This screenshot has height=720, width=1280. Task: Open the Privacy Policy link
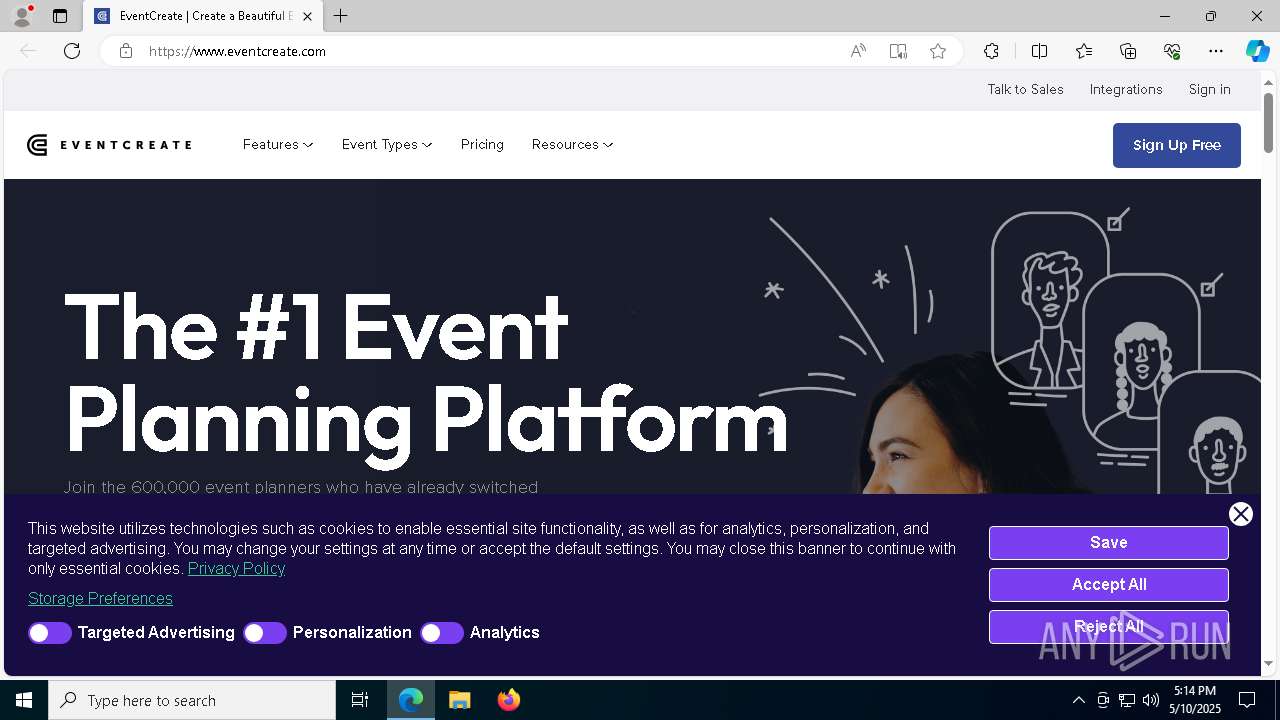(236, 568)
